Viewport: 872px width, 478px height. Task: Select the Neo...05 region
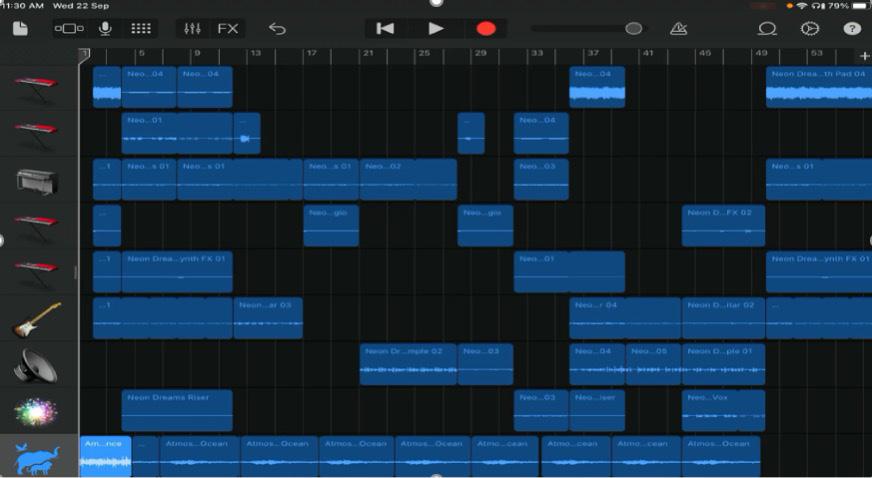point(653,364)
